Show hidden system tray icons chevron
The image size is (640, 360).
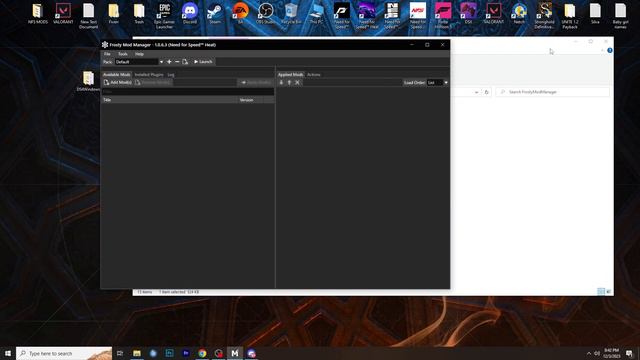[589, 353]
